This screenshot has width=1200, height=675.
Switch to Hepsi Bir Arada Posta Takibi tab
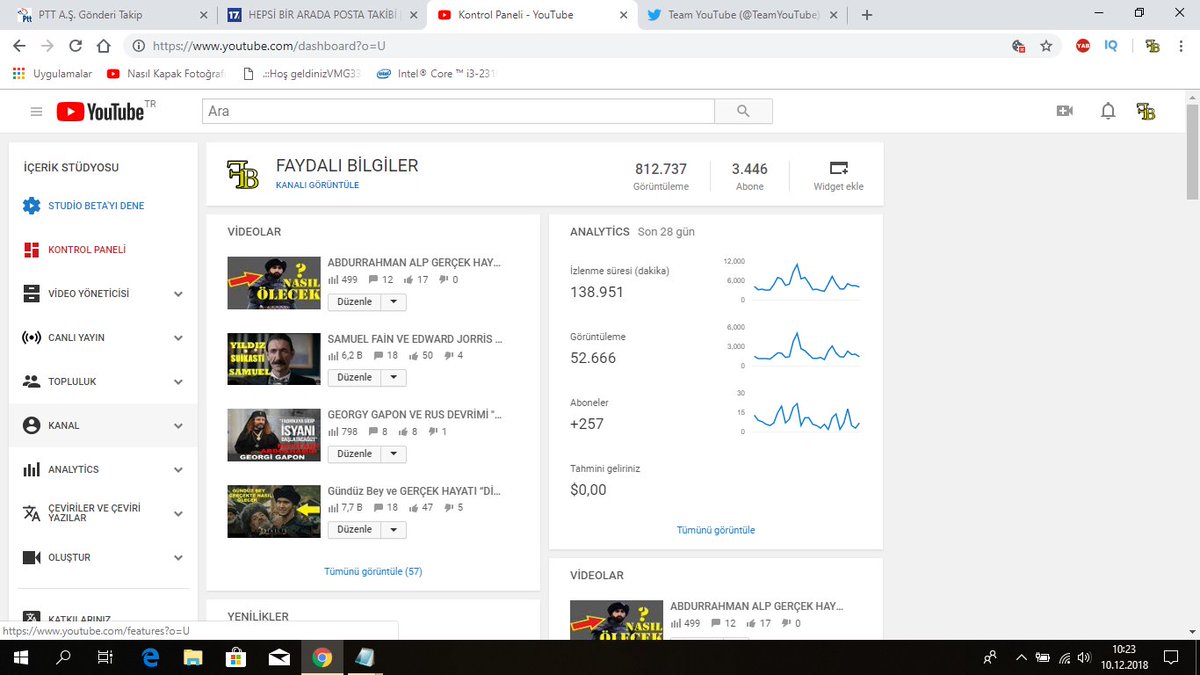point(320,15)
